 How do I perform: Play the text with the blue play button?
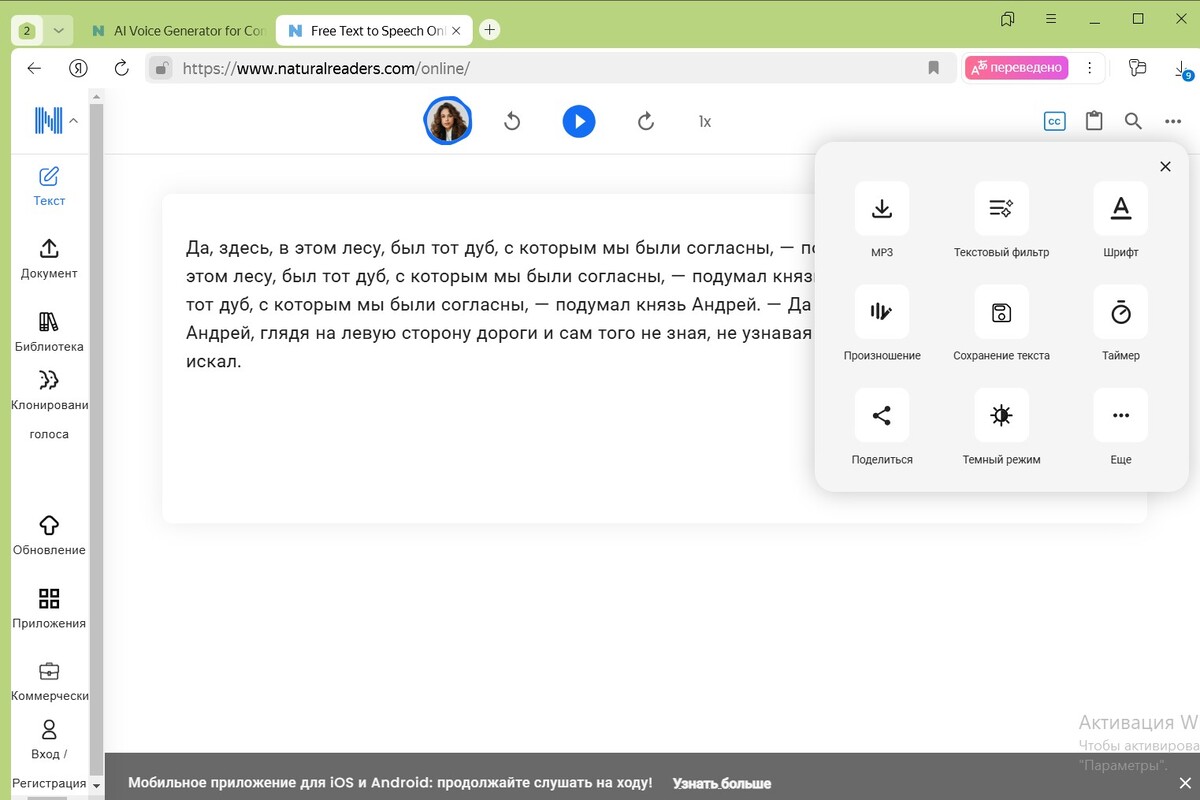pos(579,122)
